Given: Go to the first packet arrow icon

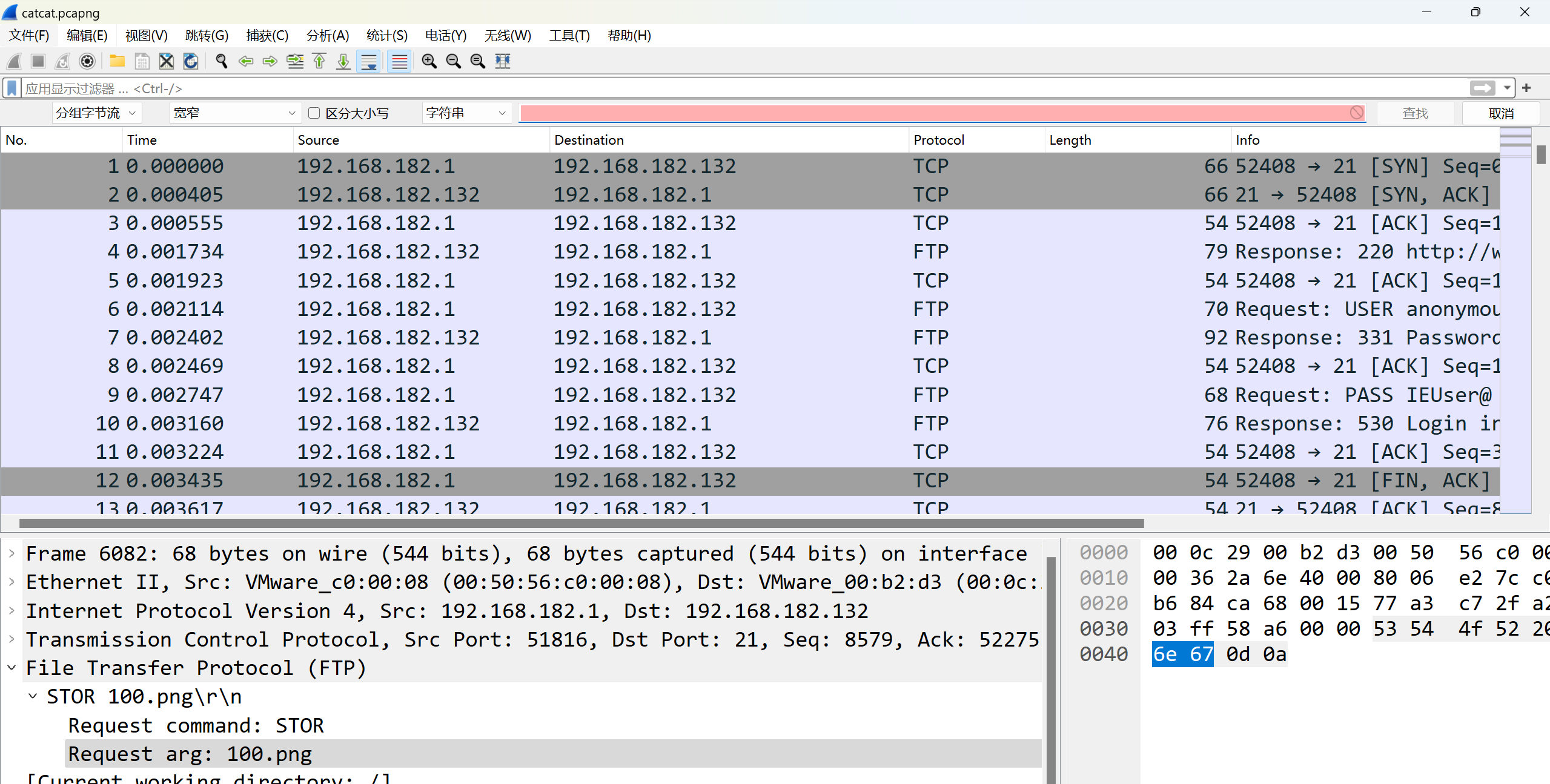Looking at the screenshot, I should (x=319, y=61).
